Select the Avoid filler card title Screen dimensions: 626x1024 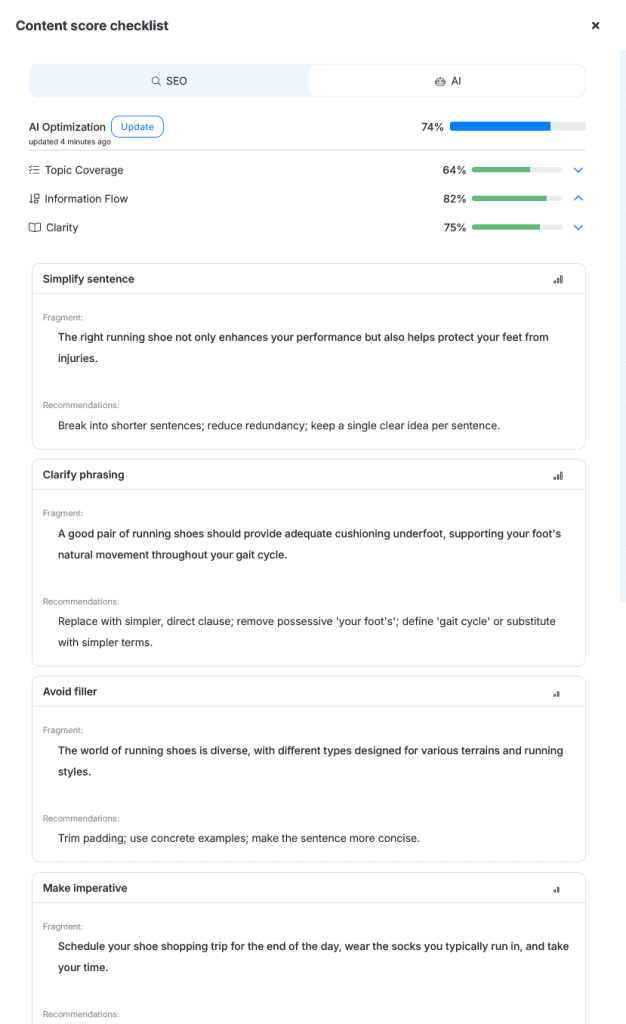tap(70, 692)
